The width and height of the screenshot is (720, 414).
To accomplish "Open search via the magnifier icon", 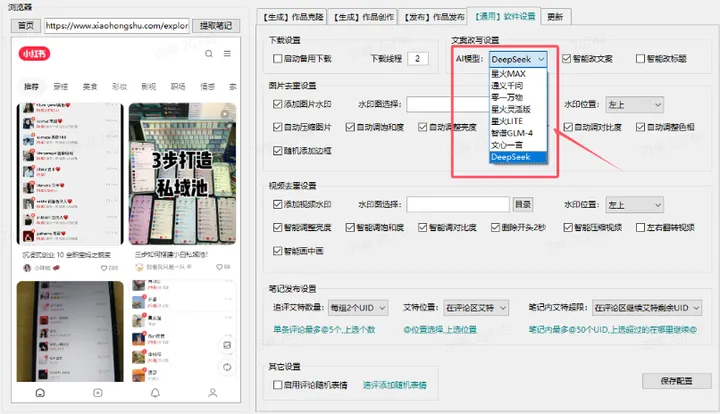I will (x=209, y=54).
